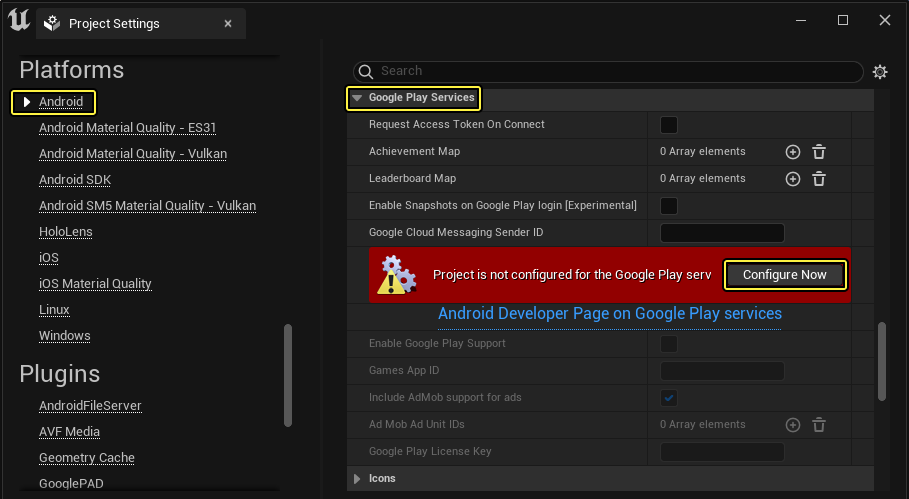Click the Plugins heading

pos(60,374)
